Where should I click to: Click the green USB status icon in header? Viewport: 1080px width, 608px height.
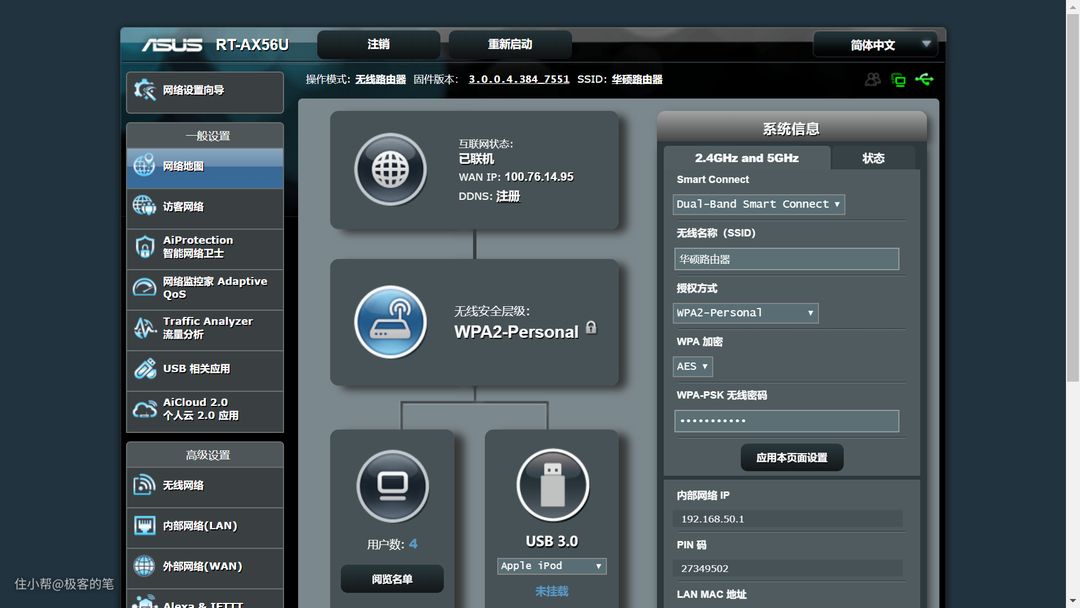pos(925,79)
